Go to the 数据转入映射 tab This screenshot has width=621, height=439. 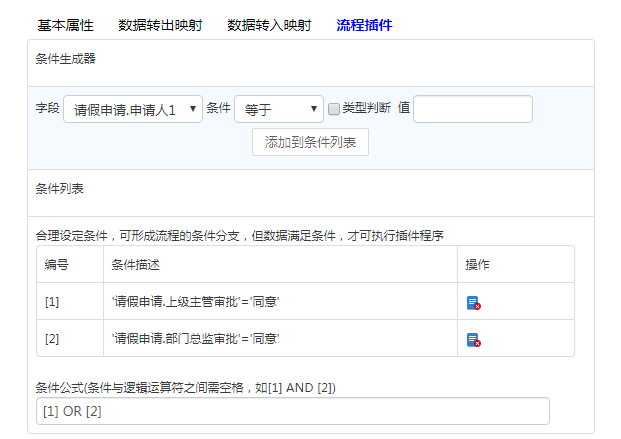tap(269, 24)
